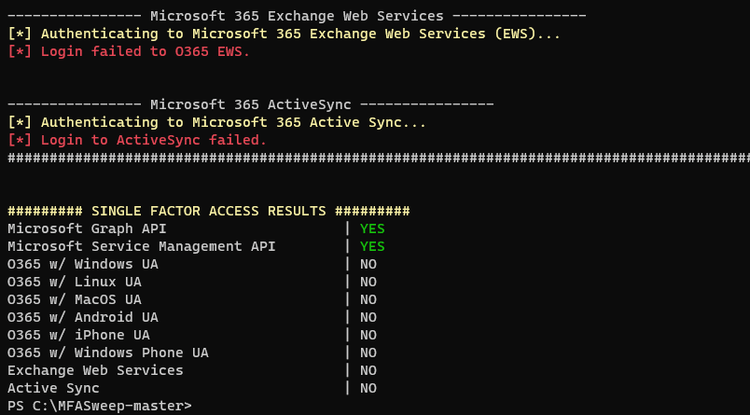Click the PowerShell prompt PS C:\MFASweep-master>
750x415 pixels.
(x=99, y=405)
